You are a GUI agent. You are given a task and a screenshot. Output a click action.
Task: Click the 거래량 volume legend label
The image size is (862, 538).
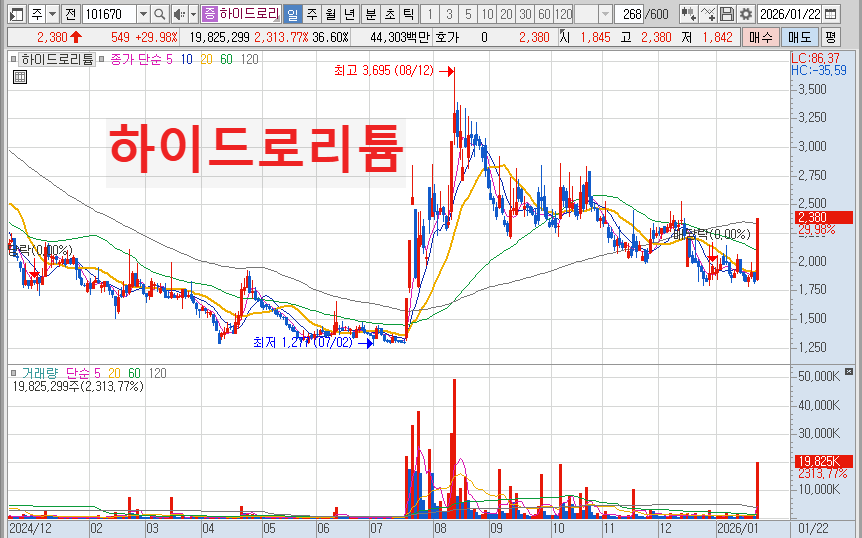coord(40,373)
